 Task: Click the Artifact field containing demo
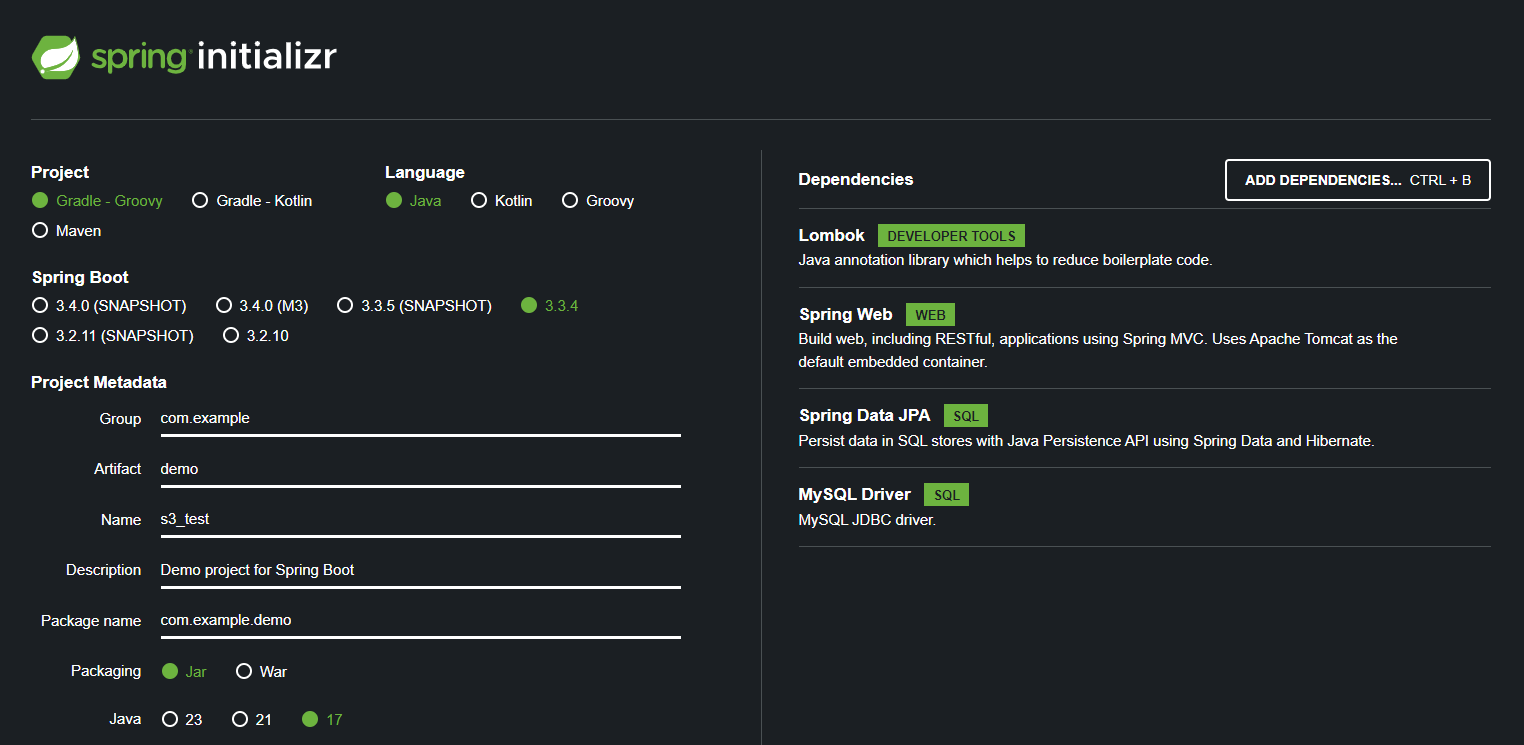click(420, 469)
